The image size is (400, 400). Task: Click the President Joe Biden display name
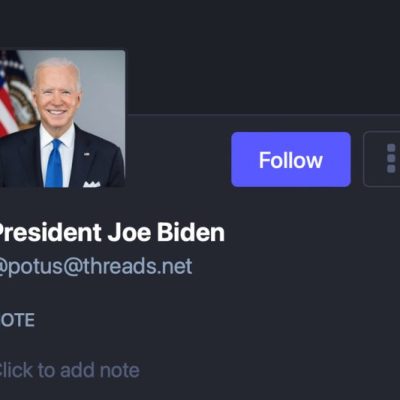coord(111,232)
